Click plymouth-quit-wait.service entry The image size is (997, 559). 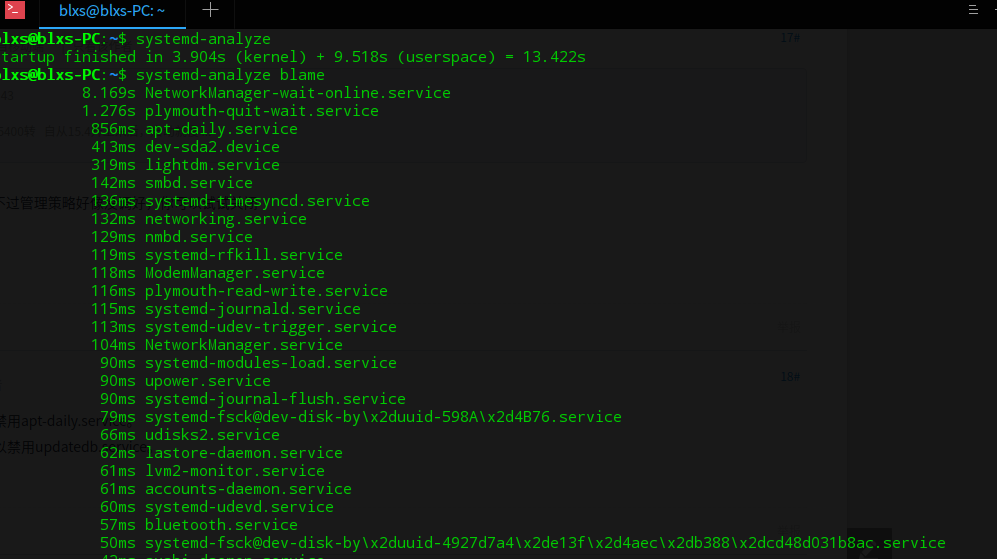pos(261,111)
